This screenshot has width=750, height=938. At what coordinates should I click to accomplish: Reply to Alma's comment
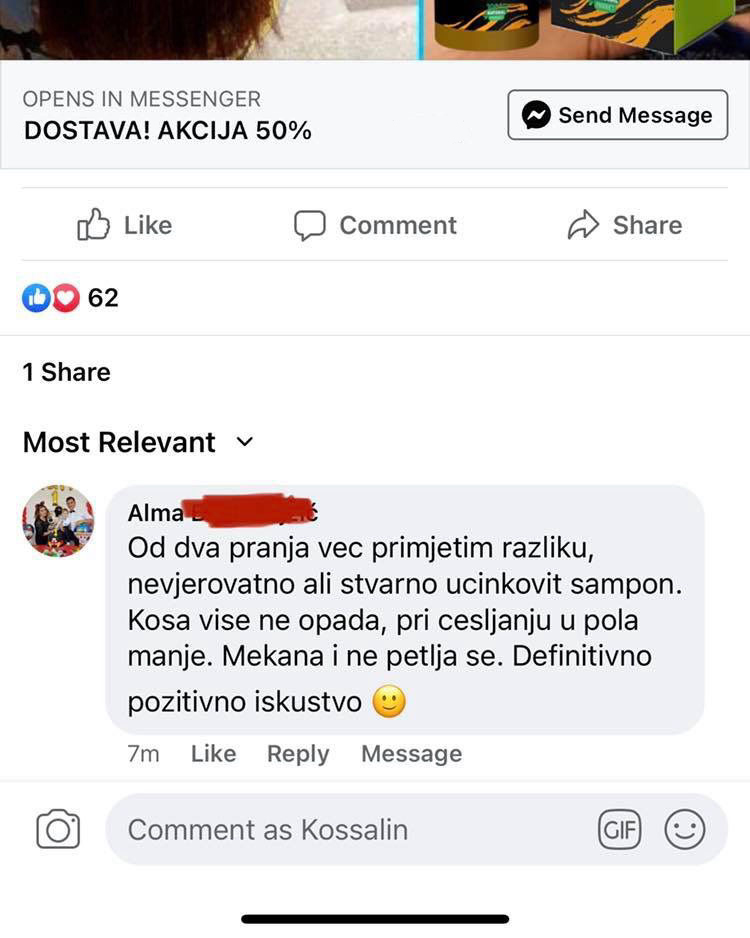(298, 754)
